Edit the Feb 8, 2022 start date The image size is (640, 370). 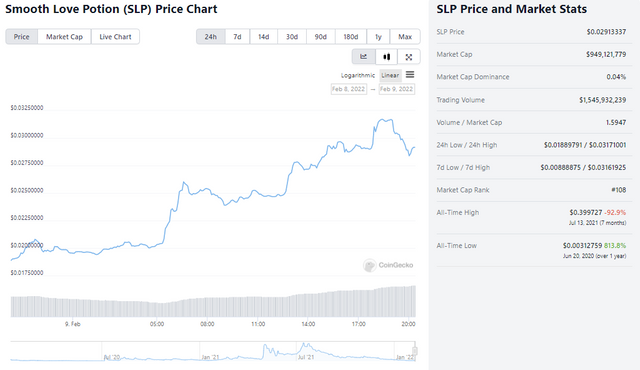pyautogui.click(x=349, y=89)
